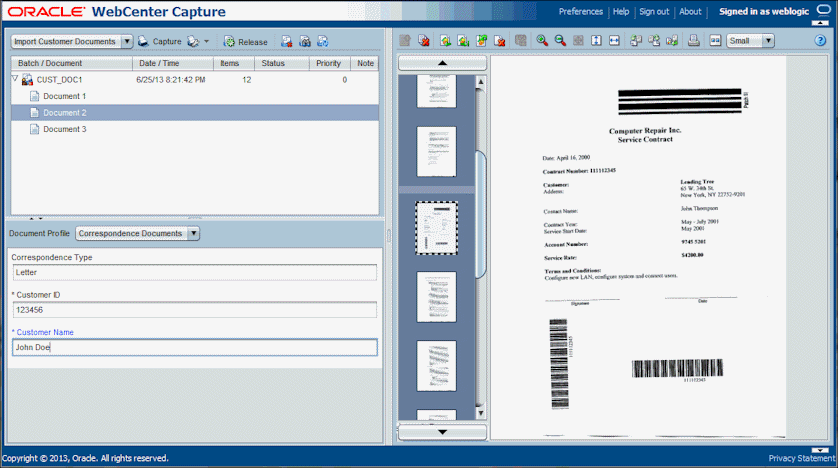Open the Document Profile Correspondence Documents dropdown
This screenshot has width=838, height=468.
point(193,233)
